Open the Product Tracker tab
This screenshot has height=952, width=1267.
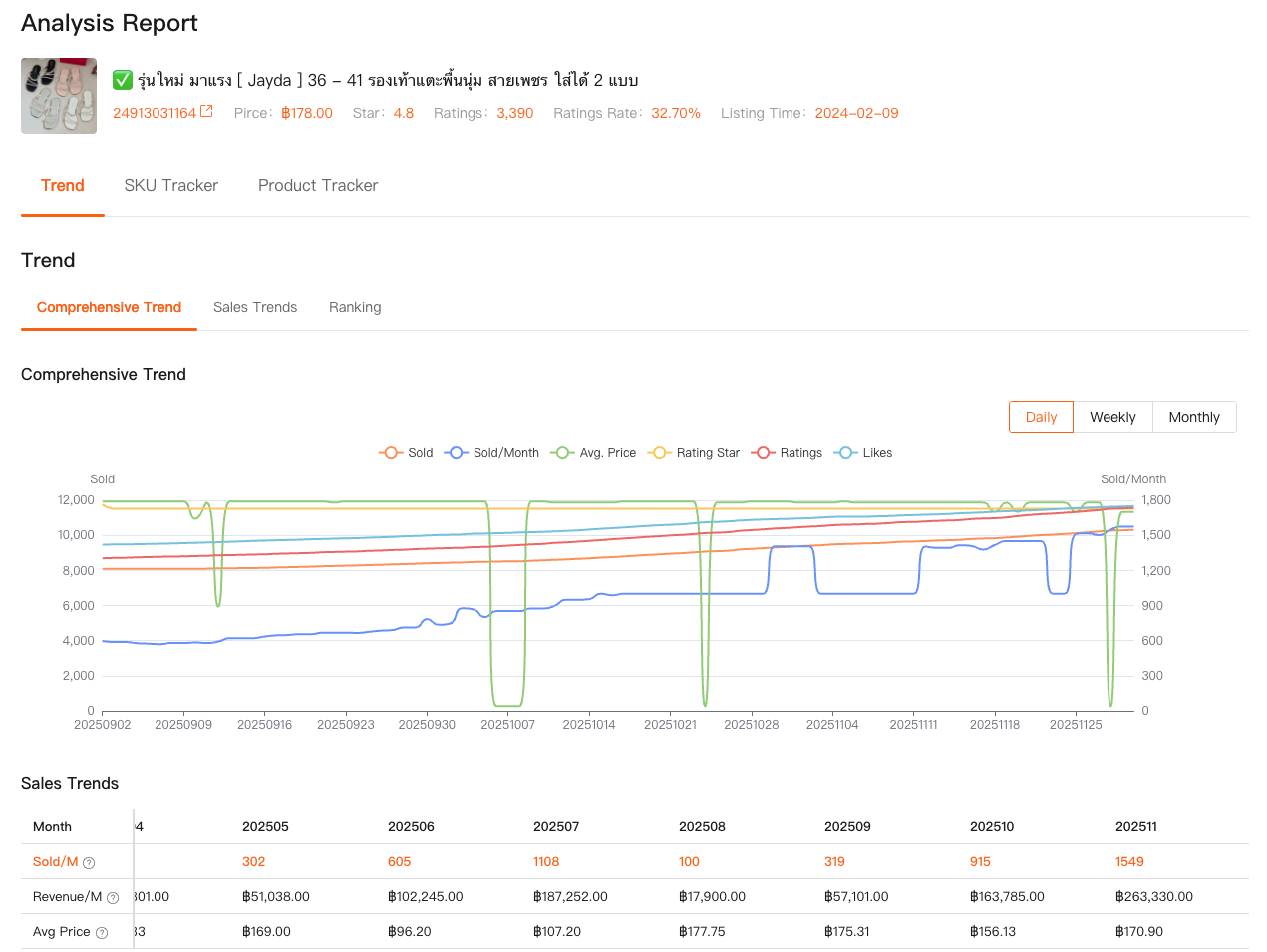(318, 186)
